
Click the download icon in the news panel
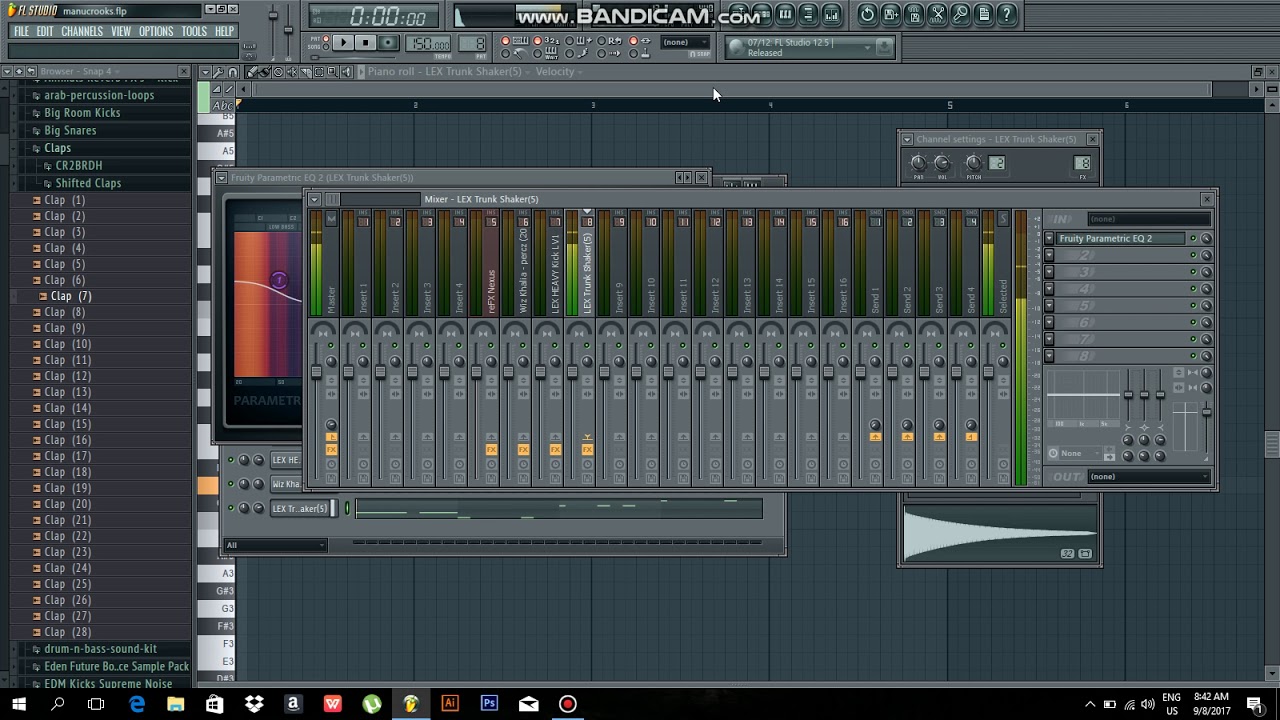(x=883, y=46)
